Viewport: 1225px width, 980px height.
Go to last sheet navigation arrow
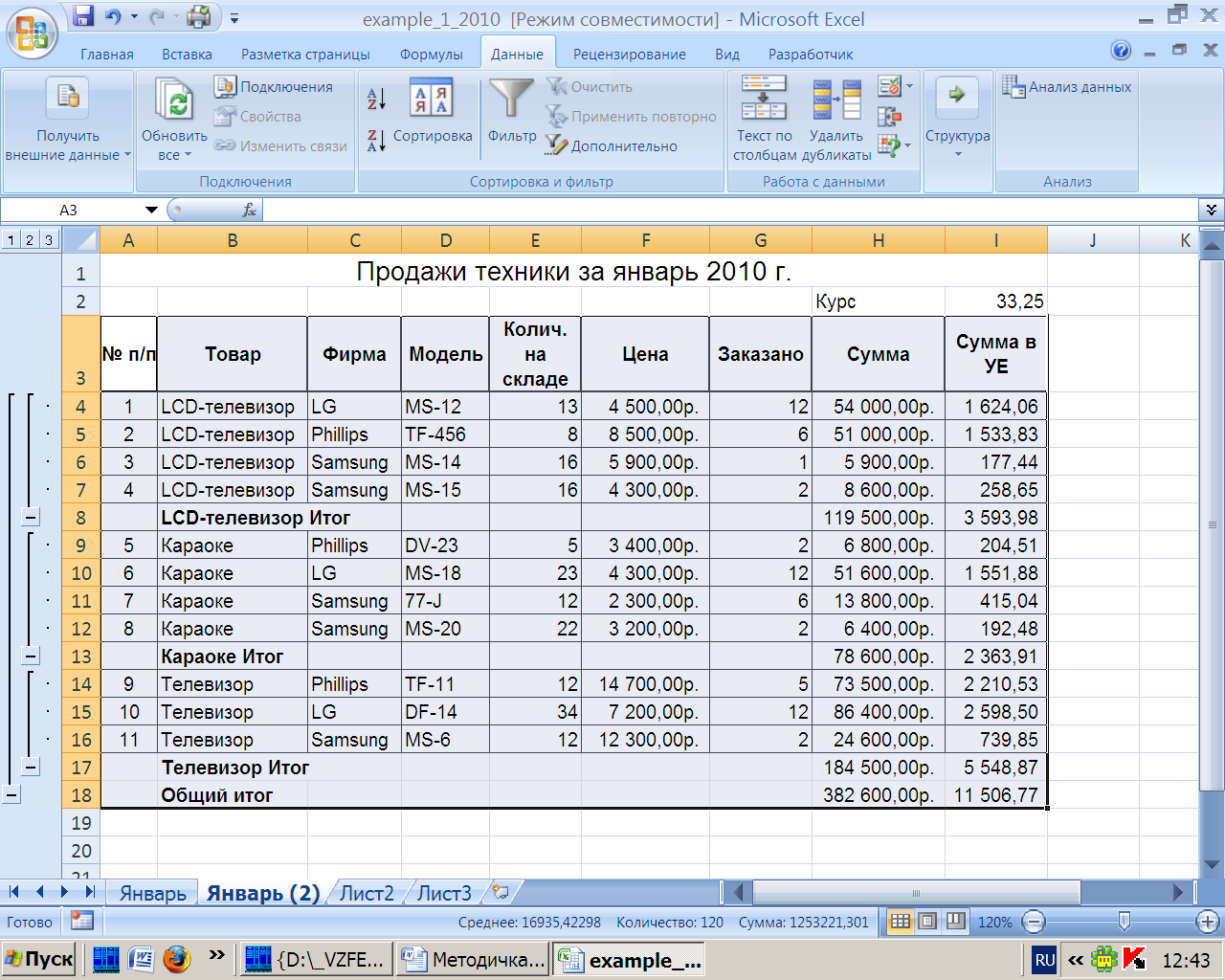pyautogui.click(x=90, y=892)
